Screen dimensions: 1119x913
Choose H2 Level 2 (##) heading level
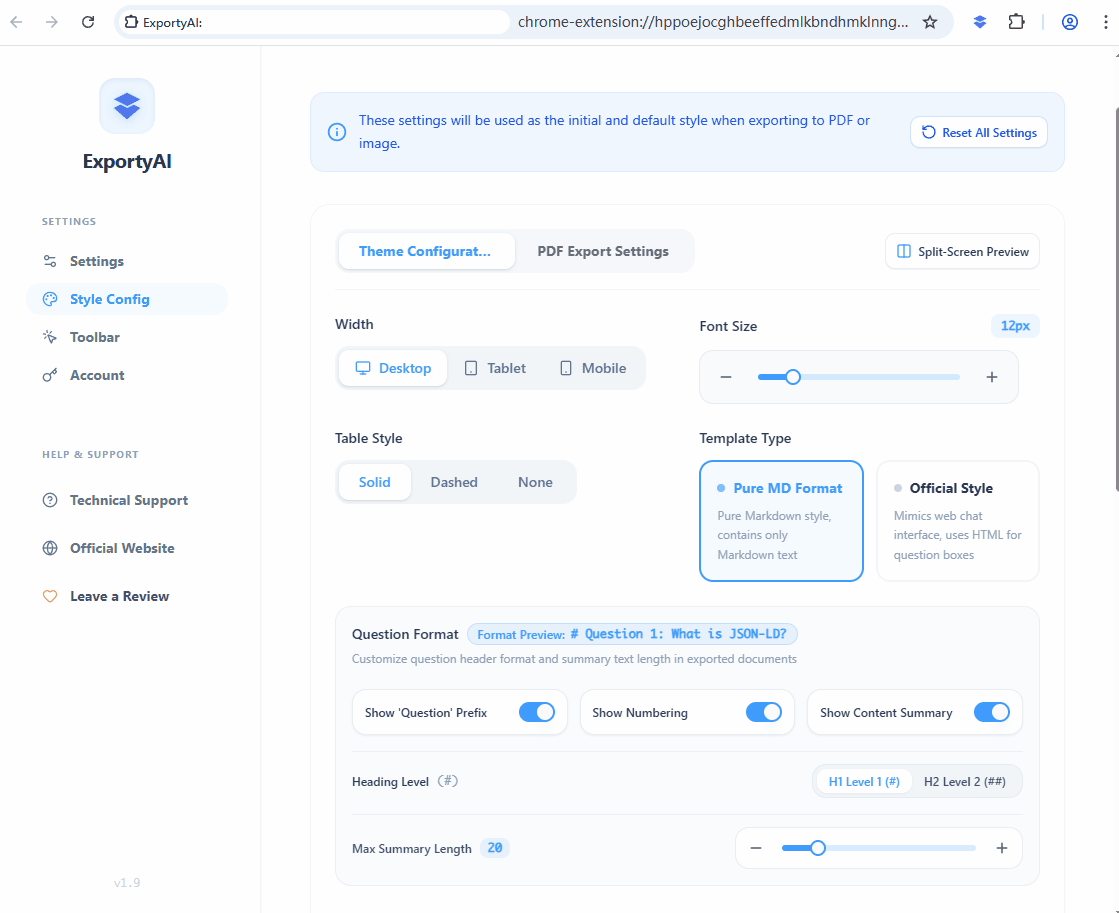click(x=965, y=782)
